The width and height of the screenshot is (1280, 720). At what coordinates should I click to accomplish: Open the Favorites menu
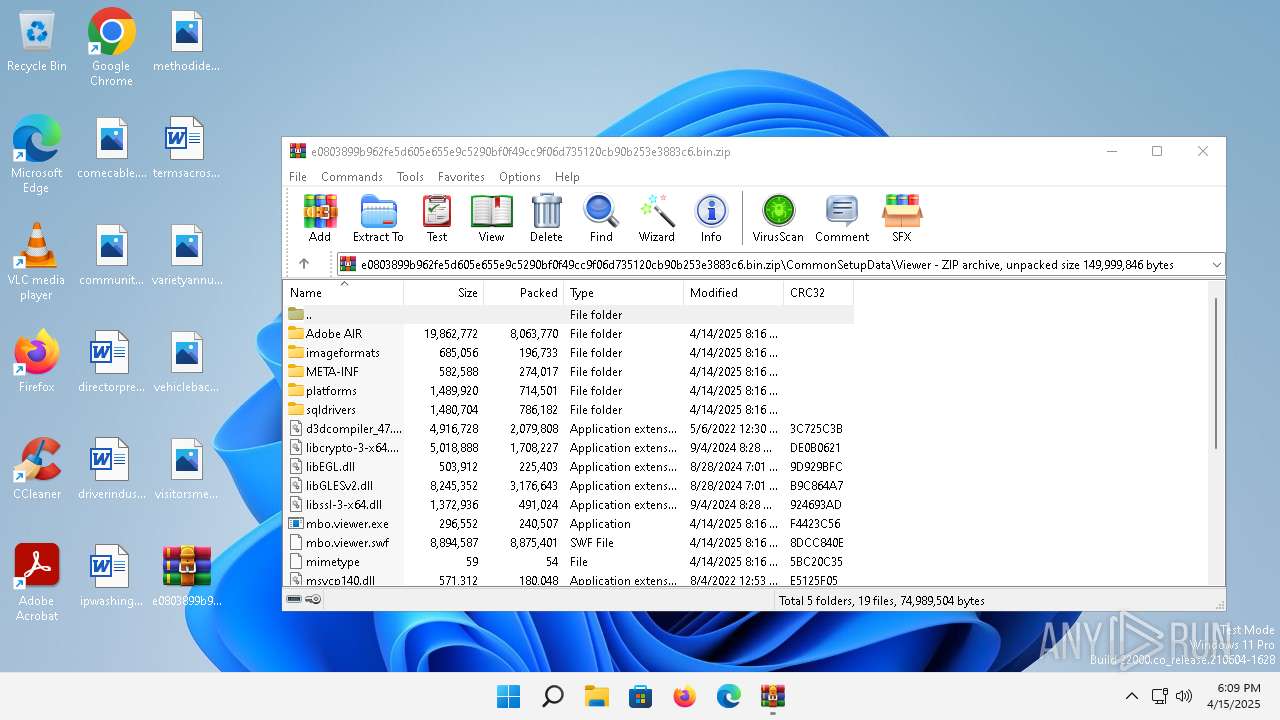tap(461, 176)
